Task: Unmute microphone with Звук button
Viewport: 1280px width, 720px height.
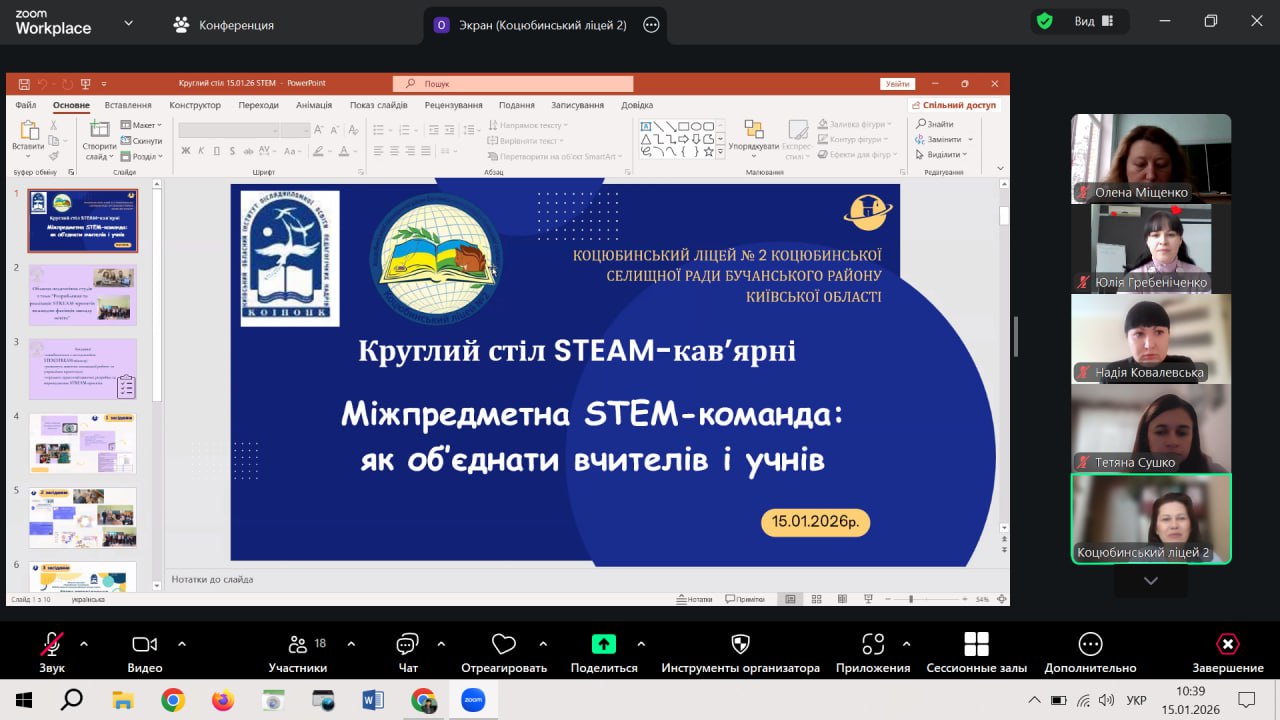Action: [51, 644]
